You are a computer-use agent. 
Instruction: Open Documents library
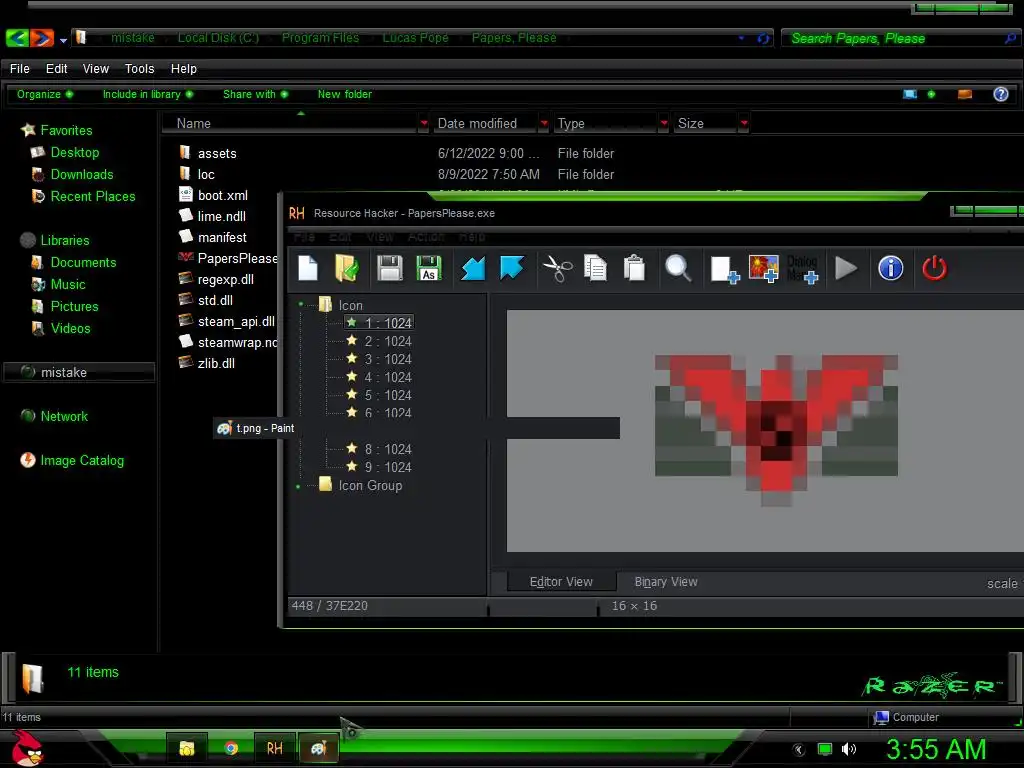point(74,263)
